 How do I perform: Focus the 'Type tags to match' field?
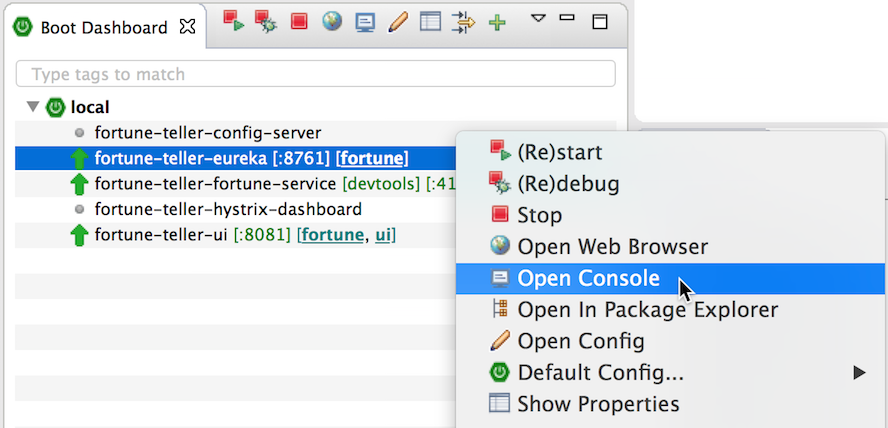coord(315,74)
